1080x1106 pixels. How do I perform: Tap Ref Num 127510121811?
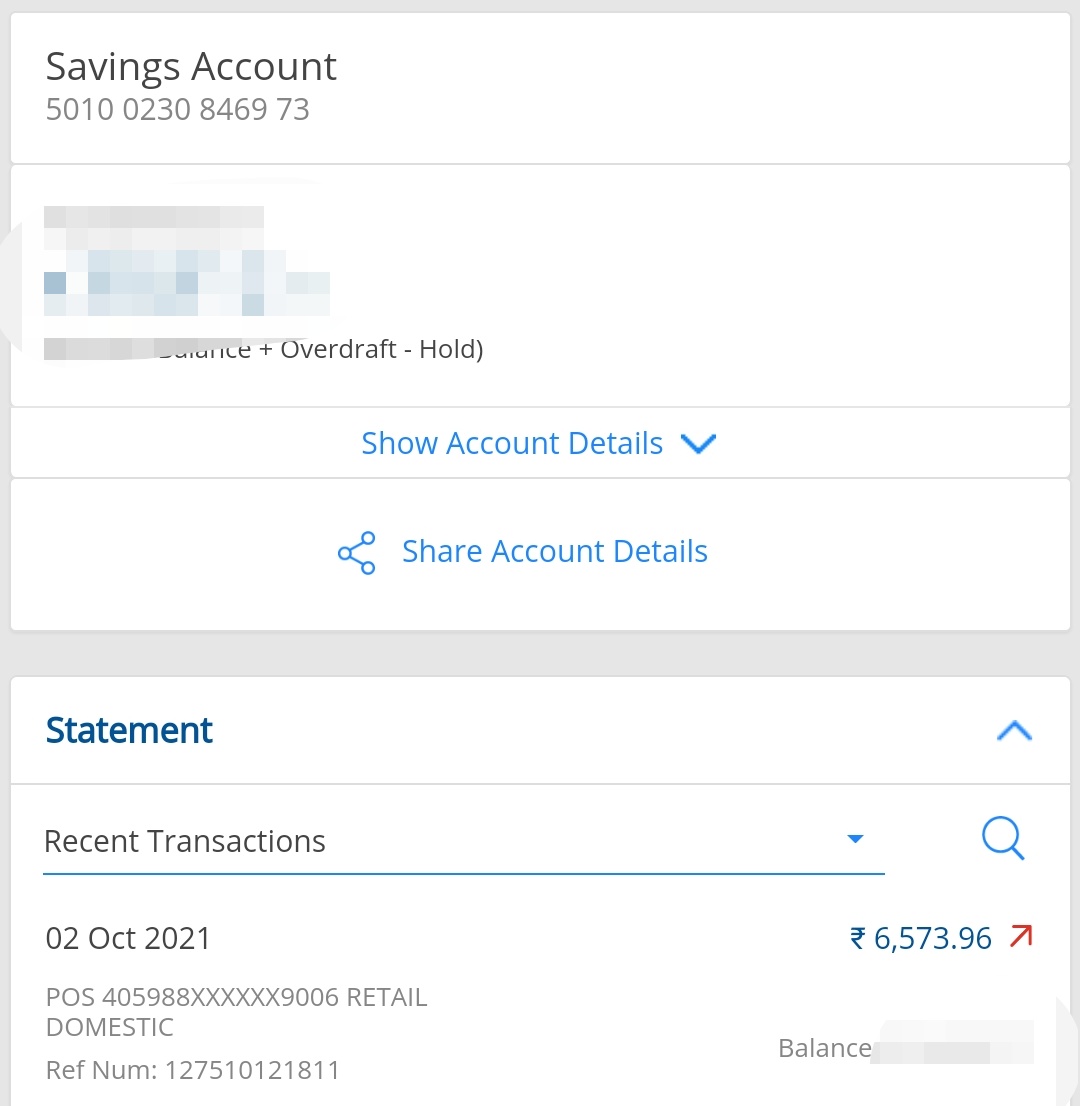[x=193, y=1070]
